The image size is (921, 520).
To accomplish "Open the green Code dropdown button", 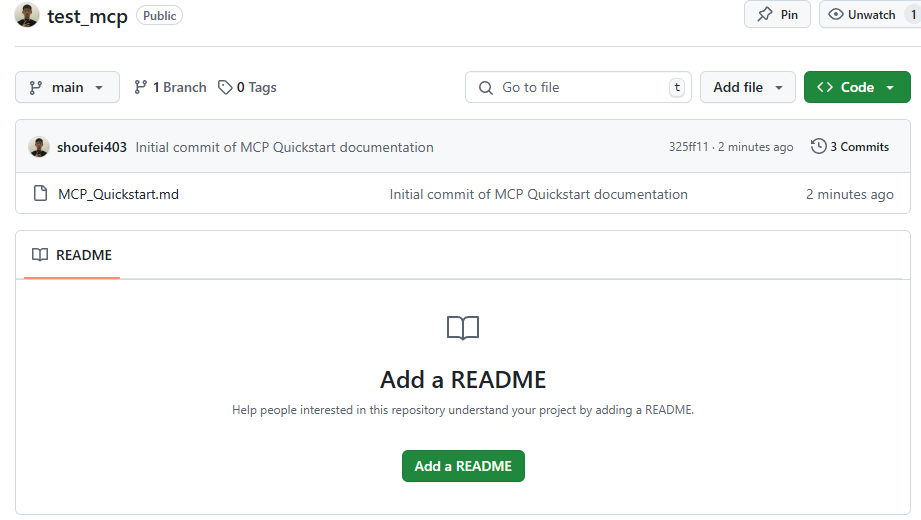I will pyautogui.click(x=857, y=87).
